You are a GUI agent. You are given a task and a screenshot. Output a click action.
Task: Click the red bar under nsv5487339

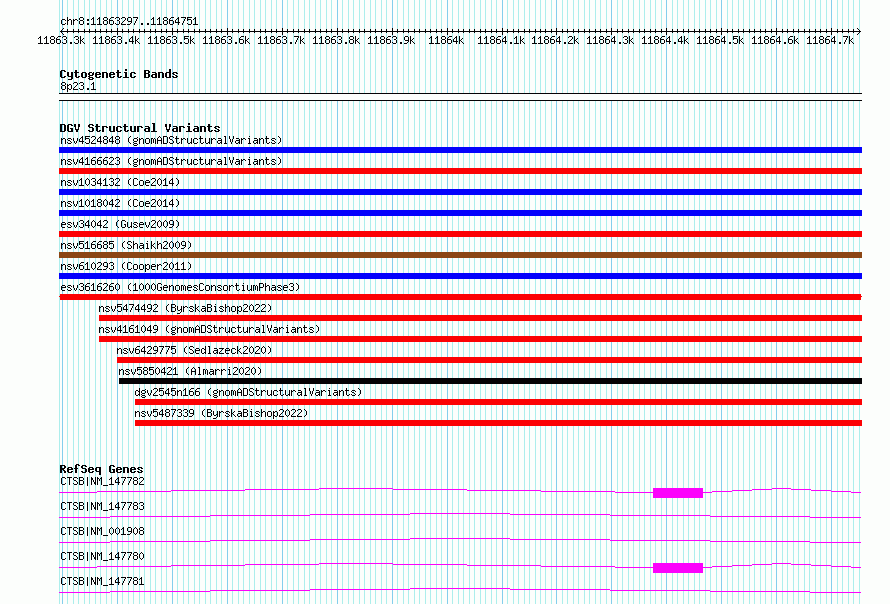pos(498,423)
